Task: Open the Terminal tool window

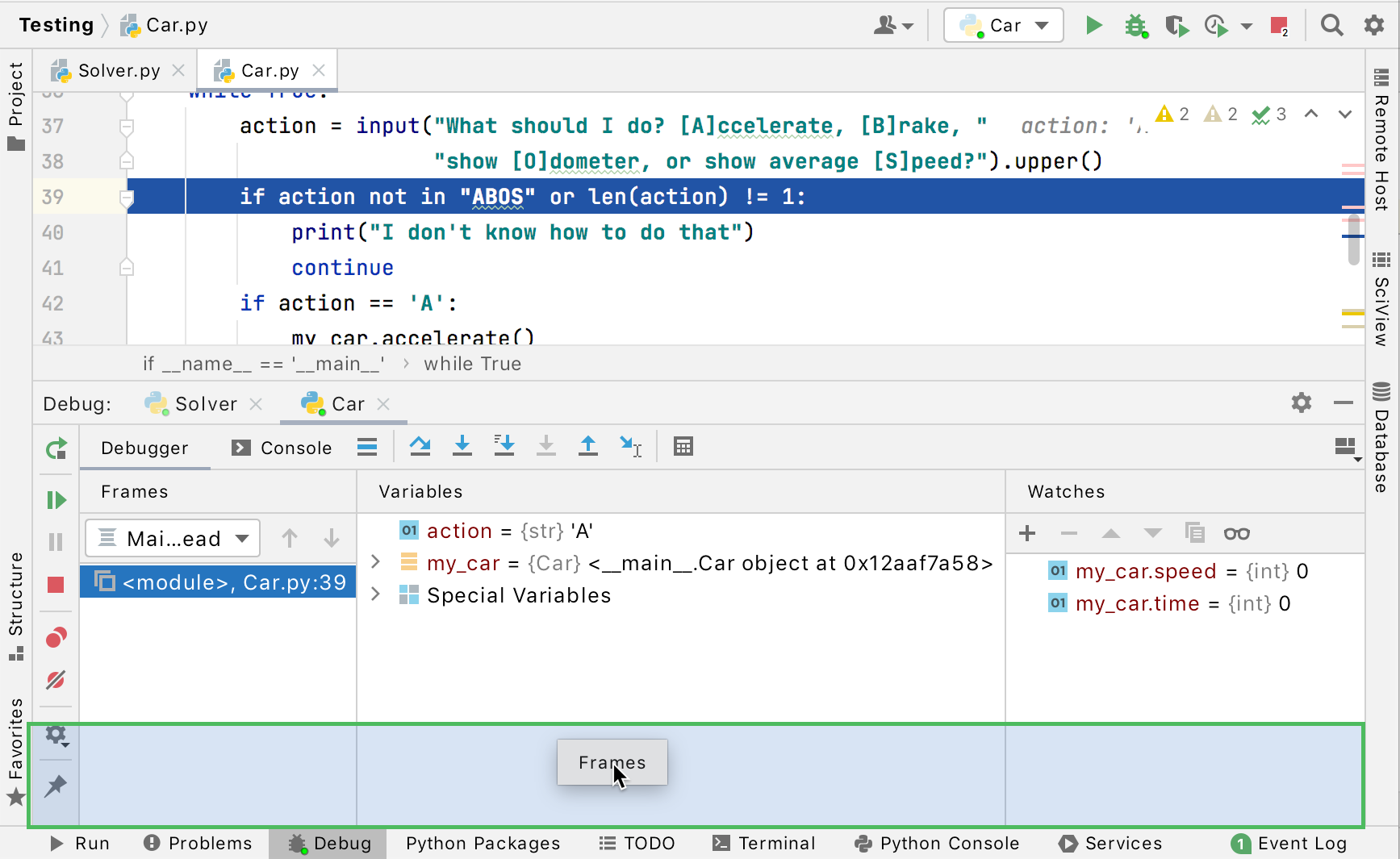Action: (x=764, y=843)
